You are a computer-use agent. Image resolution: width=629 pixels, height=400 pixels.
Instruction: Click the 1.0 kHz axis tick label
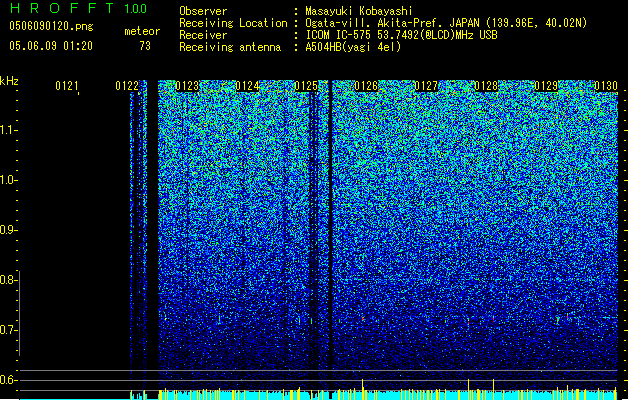click(x=8, y=180)
